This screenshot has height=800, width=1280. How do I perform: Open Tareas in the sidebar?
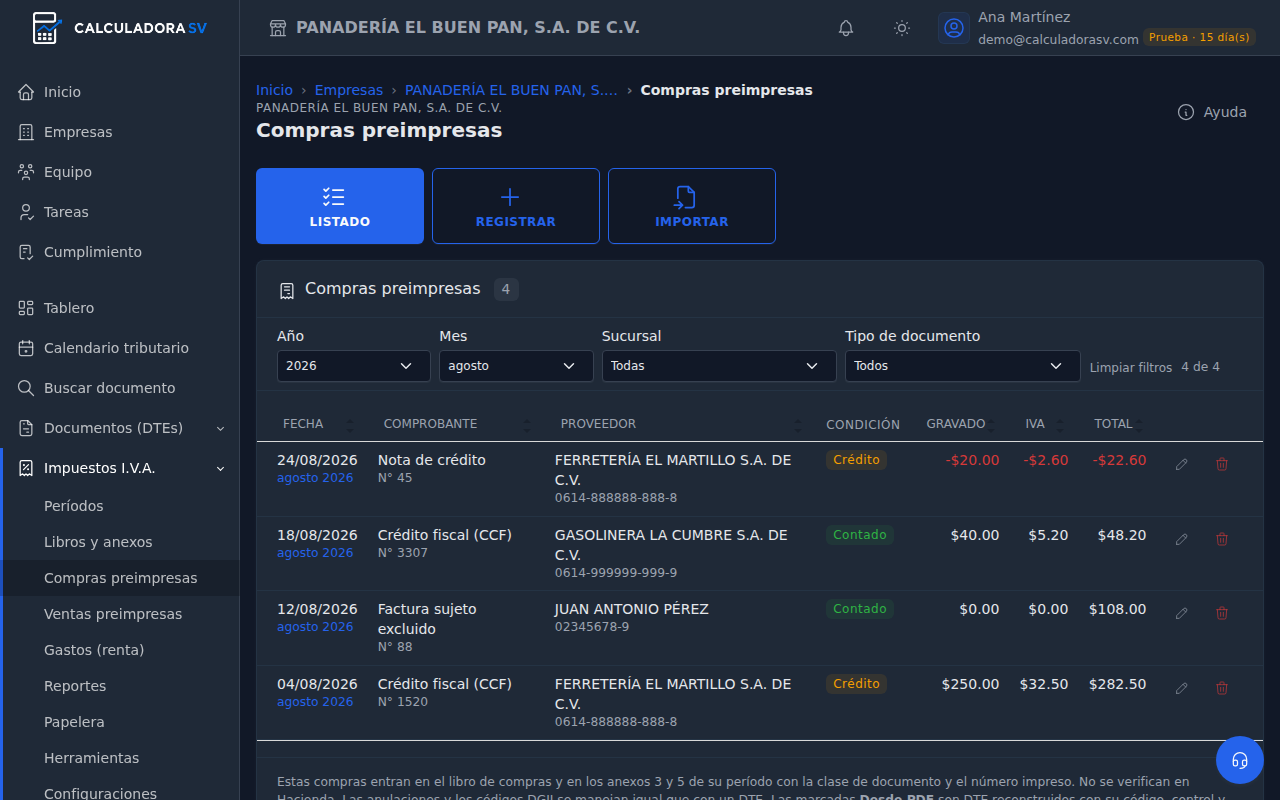pyautogui.click(x=121, y=212)
